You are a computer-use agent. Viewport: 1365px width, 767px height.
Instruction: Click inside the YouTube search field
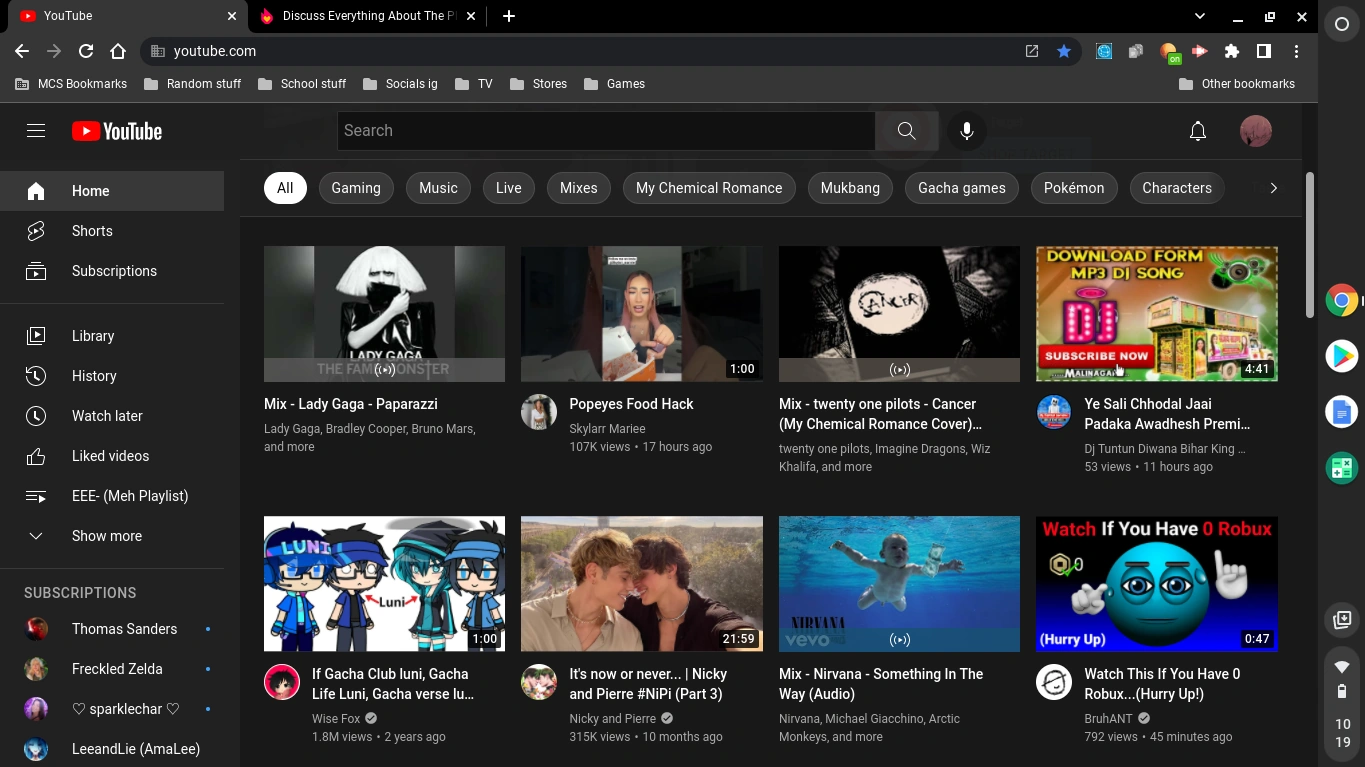click(605, 131)
